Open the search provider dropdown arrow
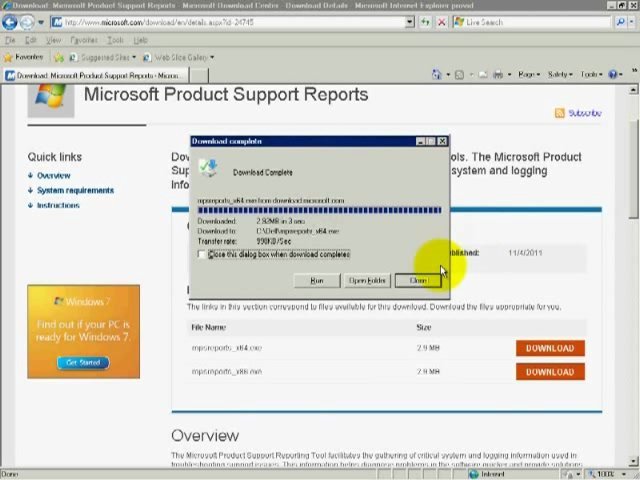 (x=632, y=22)
